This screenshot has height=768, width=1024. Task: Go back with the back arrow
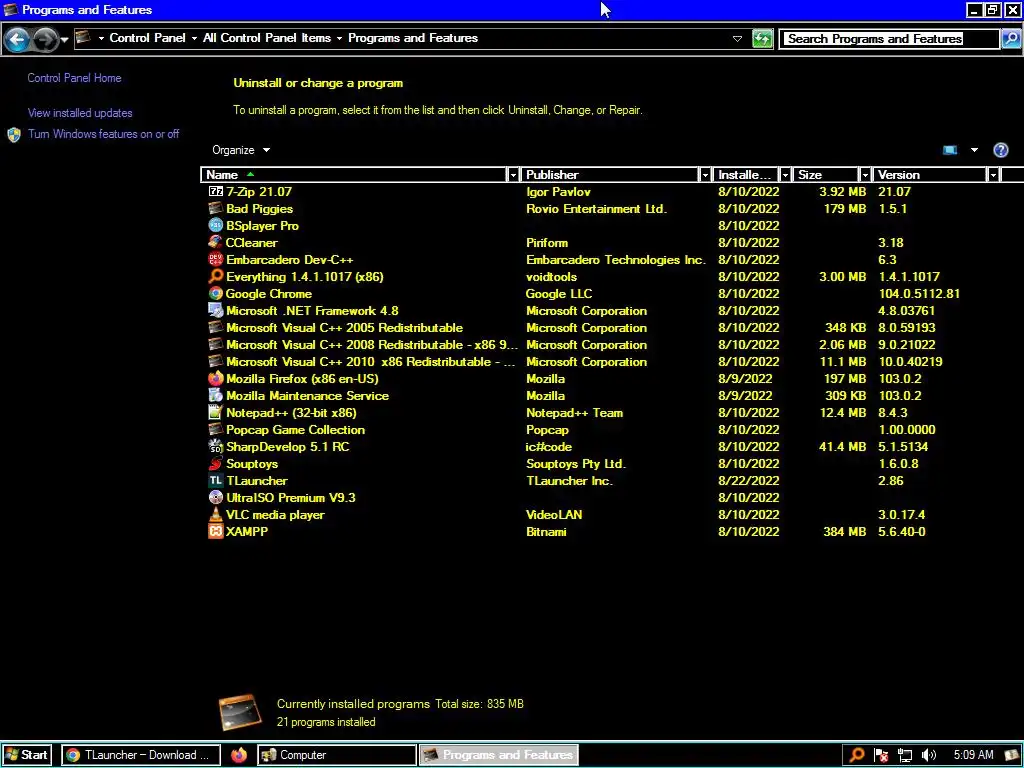(x=17, y=40)
